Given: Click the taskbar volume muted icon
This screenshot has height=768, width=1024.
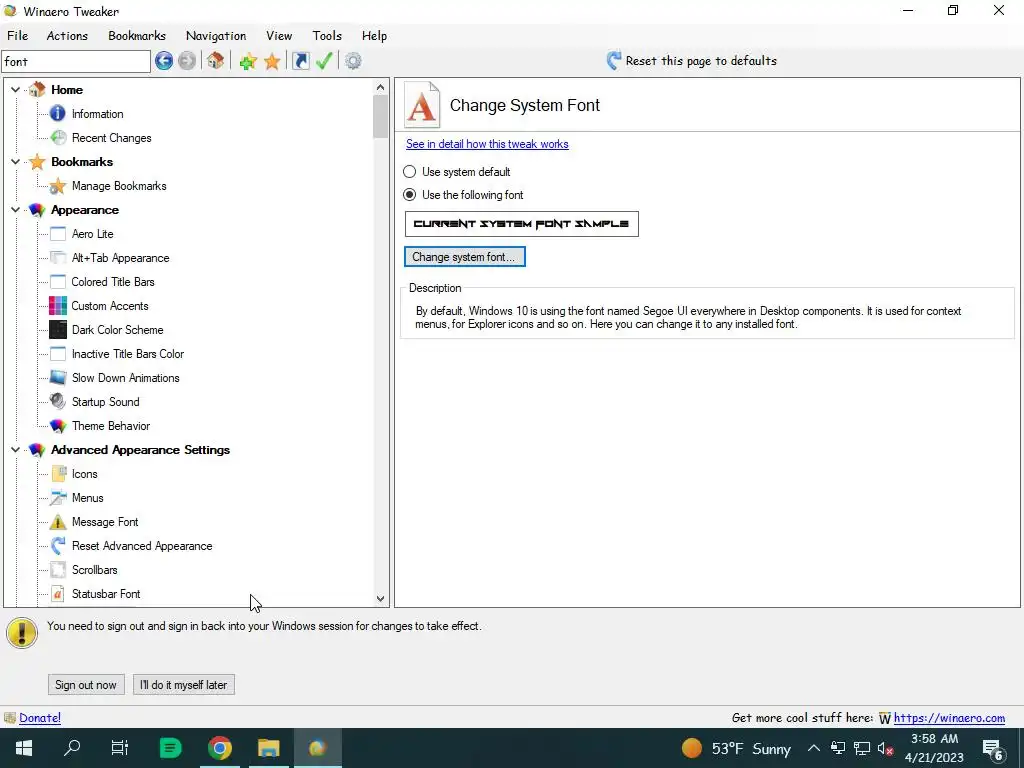Looking at the screenshot, I should pos(886,748).
